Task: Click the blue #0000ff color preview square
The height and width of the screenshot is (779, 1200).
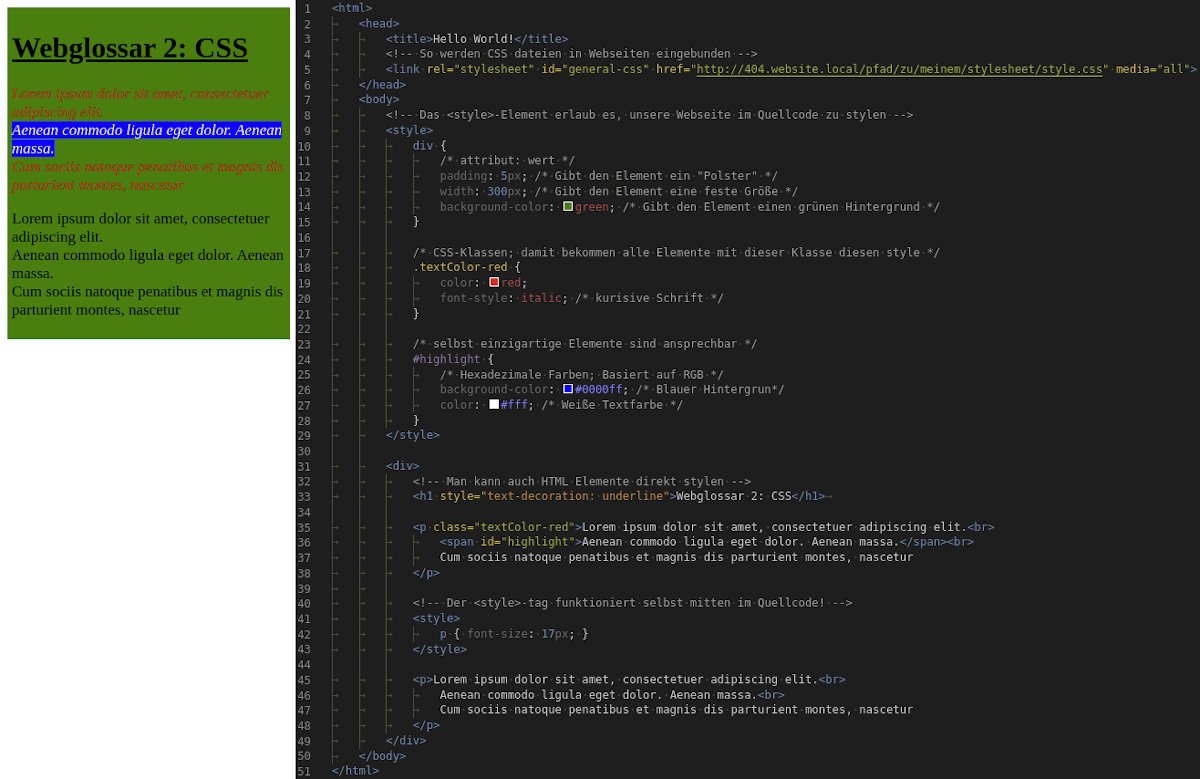Action: (x=567, y=389)
